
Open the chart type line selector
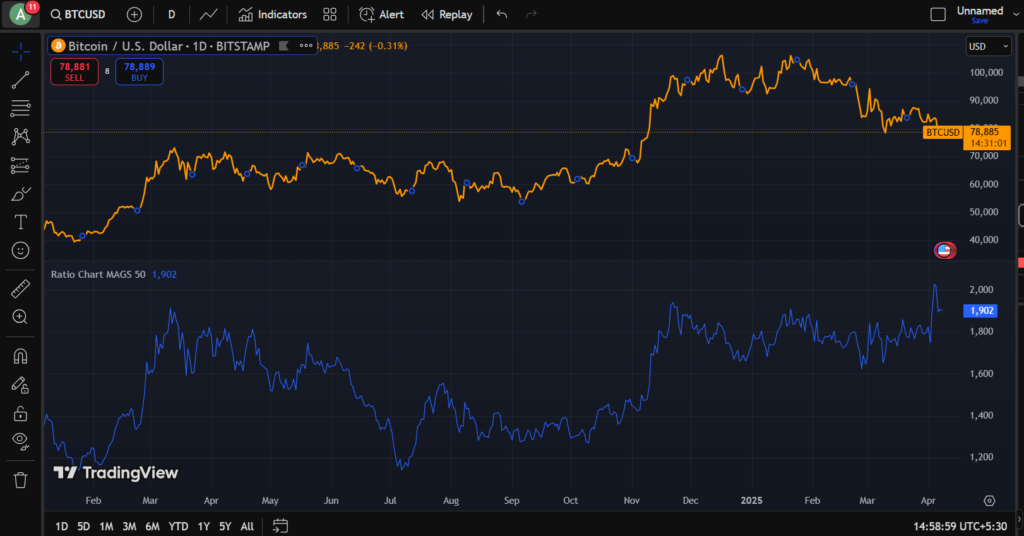(208, 14)
